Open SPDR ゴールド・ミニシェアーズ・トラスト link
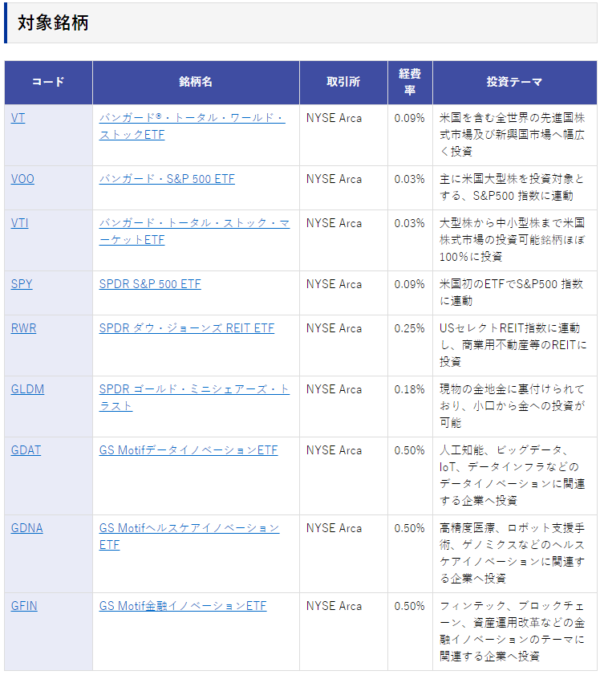600x675 pixels. coord(194,398)
